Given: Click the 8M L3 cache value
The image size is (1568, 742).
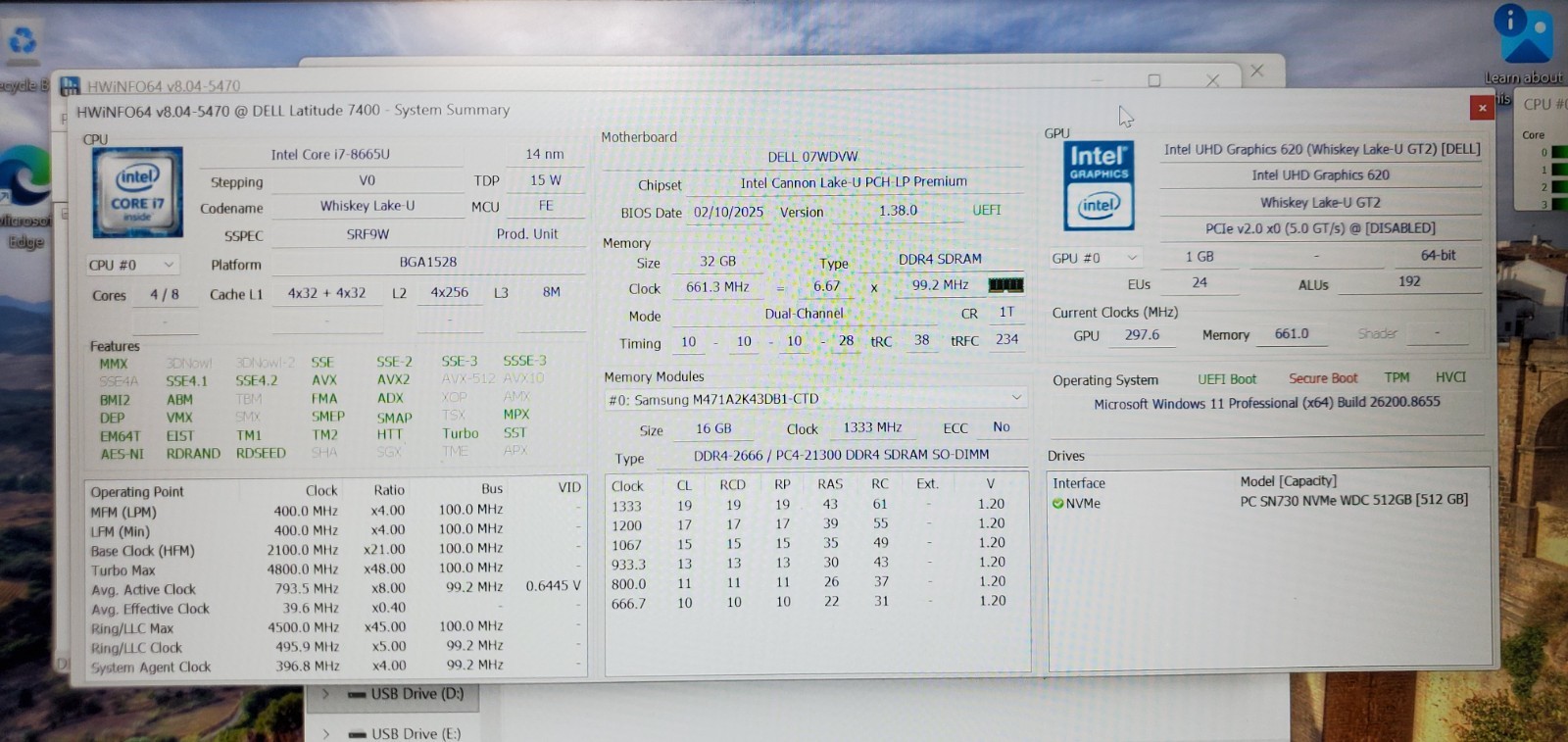Looking at the screenshot, I should (552, 292).
